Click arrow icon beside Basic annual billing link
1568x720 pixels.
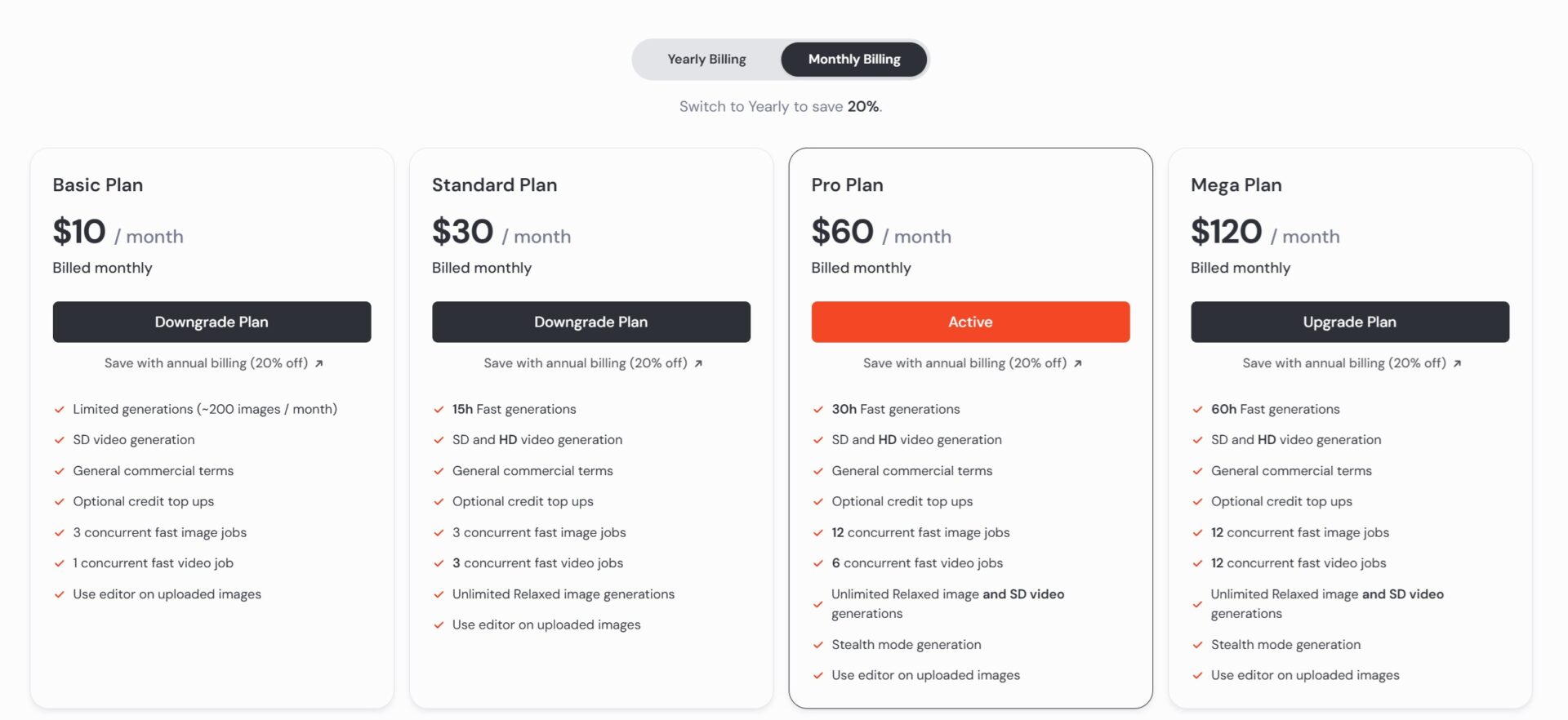pos(319,364)
